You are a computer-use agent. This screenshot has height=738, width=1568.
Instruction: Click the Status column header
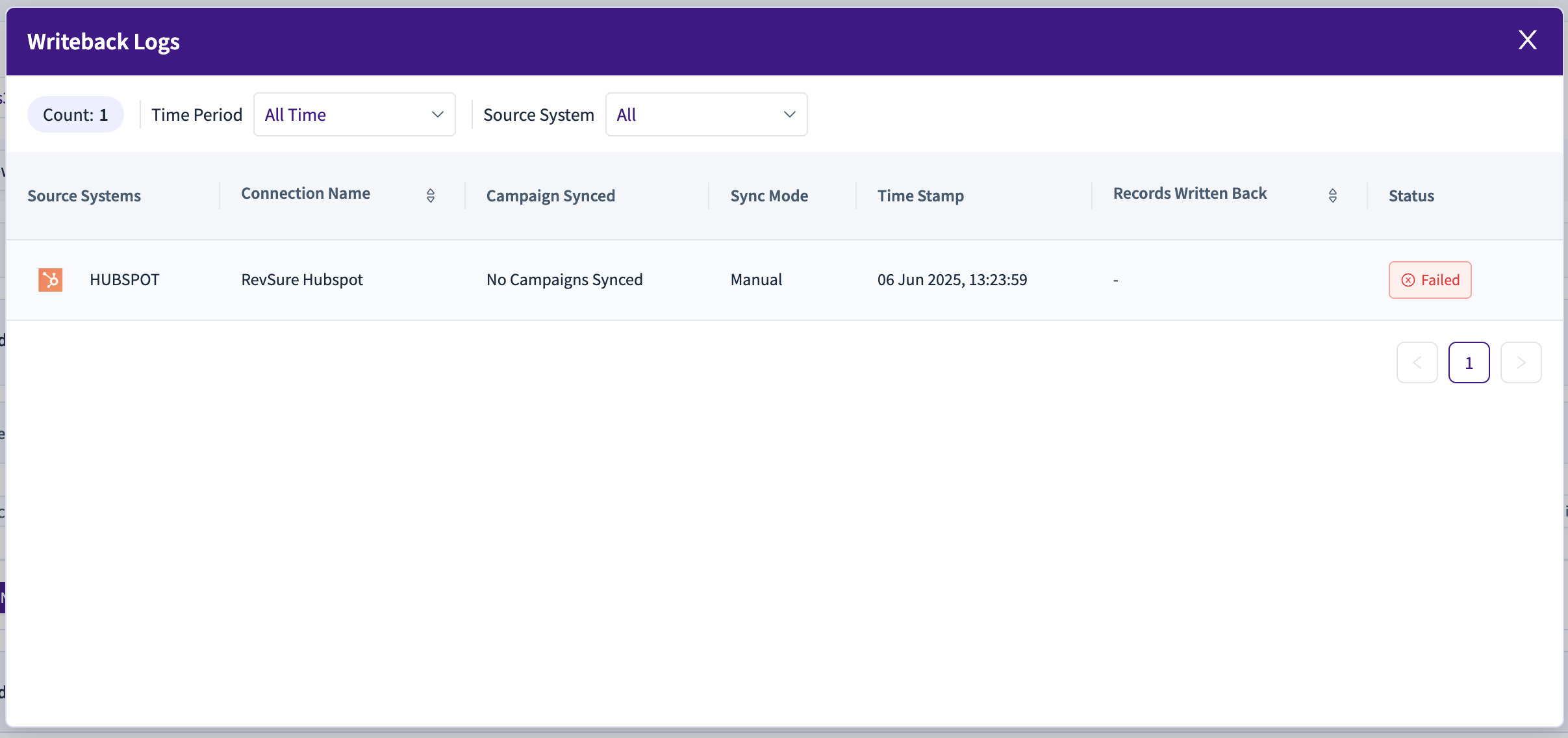click(1411, 196)
